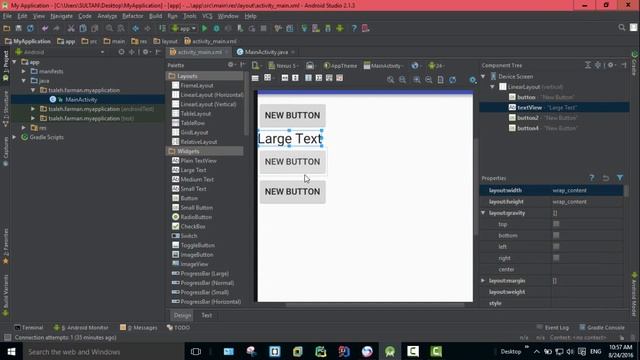Click the Cut scissors toolbar icon
Image resolution: width=640 pixels, height=360 pixels.
(71, 28)
